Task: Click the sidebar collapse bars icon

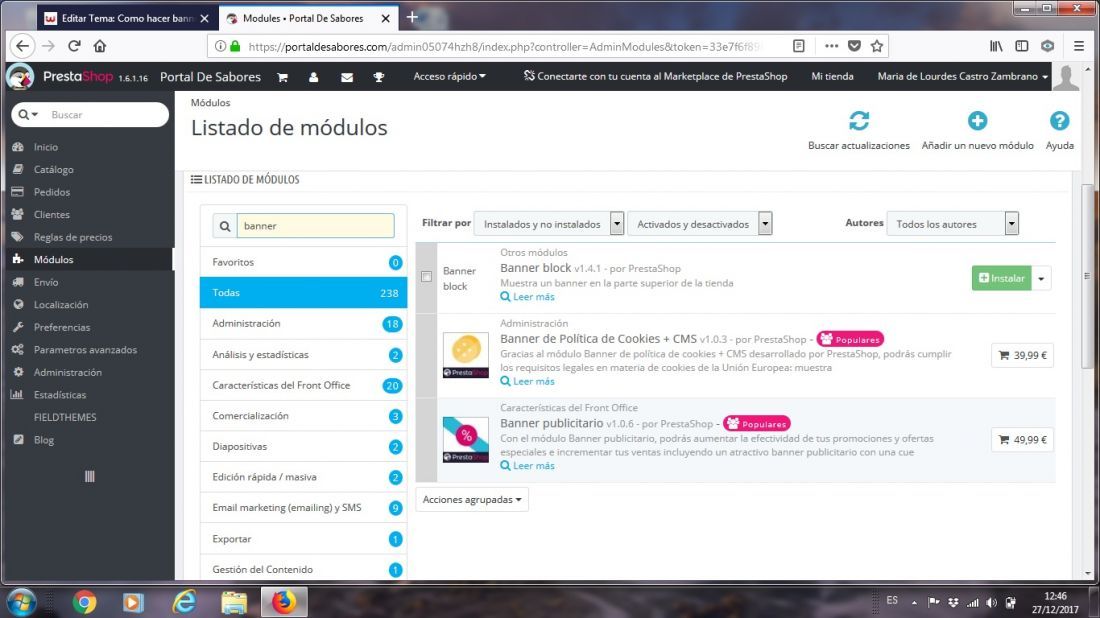Action: [90, 476]
